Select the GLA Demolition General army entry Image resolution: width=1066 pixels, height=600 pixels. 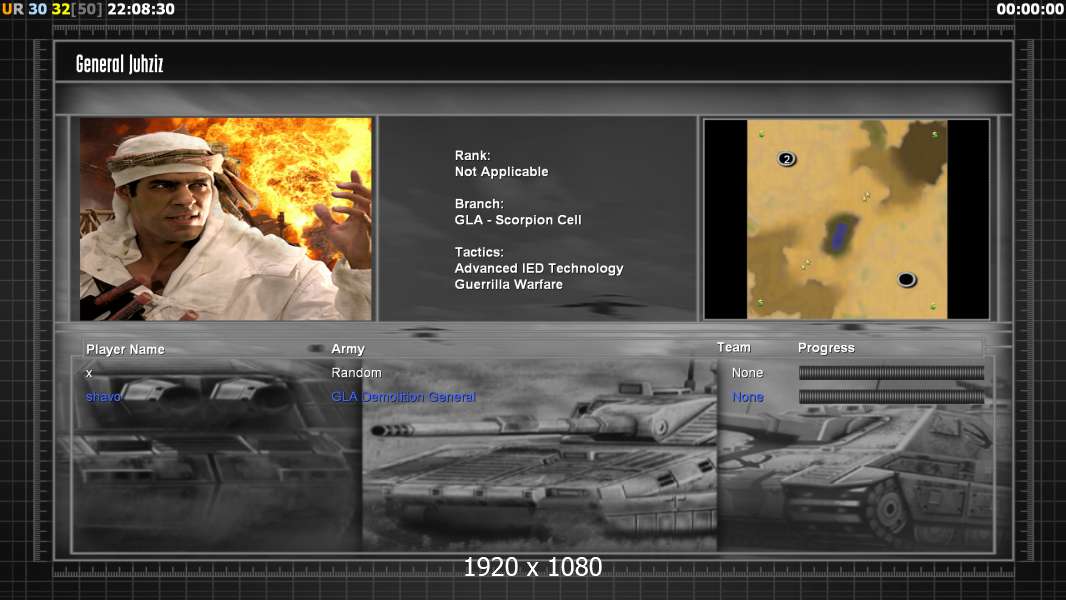403,397
